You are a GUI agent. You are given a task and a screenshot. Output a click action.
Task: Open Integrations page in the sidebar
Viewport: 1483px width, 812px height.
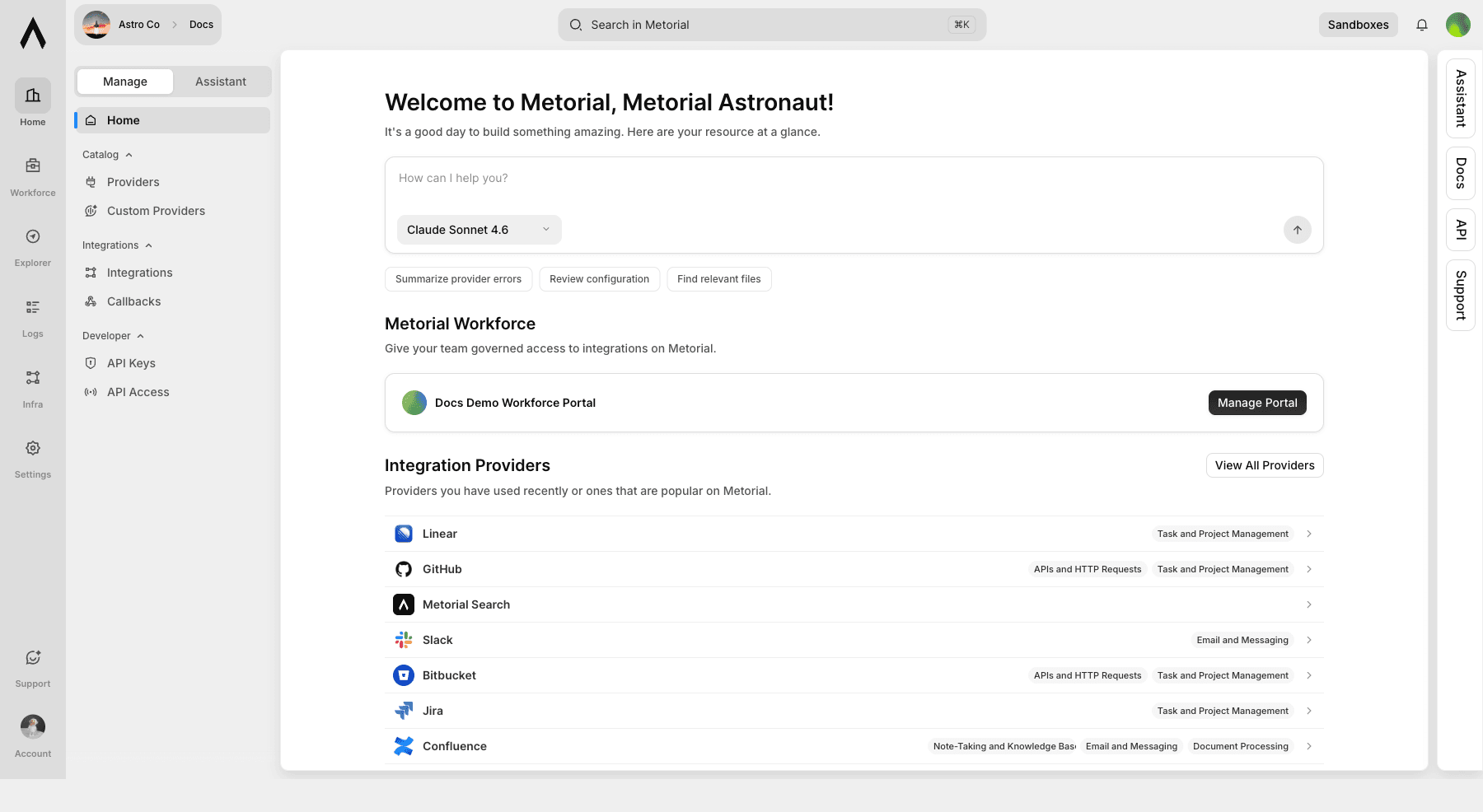click(x=172, y=273)
